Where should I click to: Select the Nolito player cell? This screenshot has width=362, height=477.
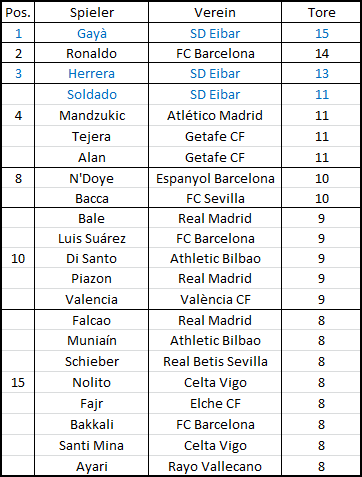coord(92,382)
